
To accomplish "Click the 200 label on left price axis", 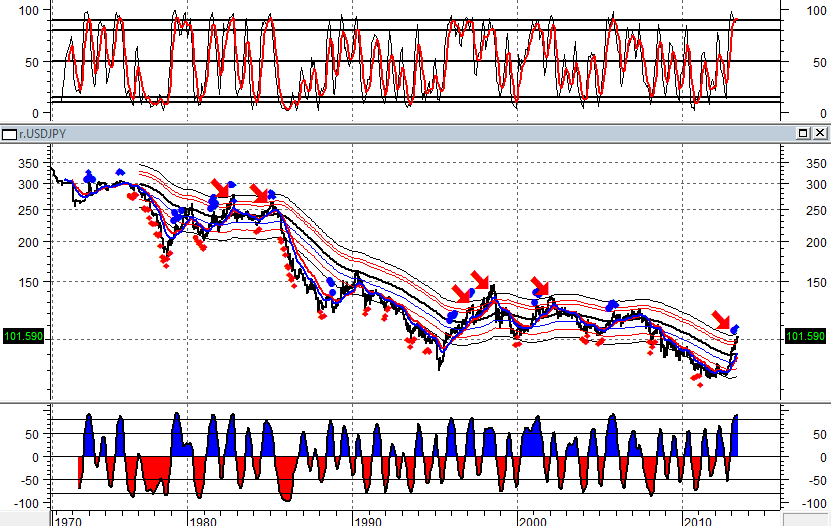I will (x=28, y=243).
